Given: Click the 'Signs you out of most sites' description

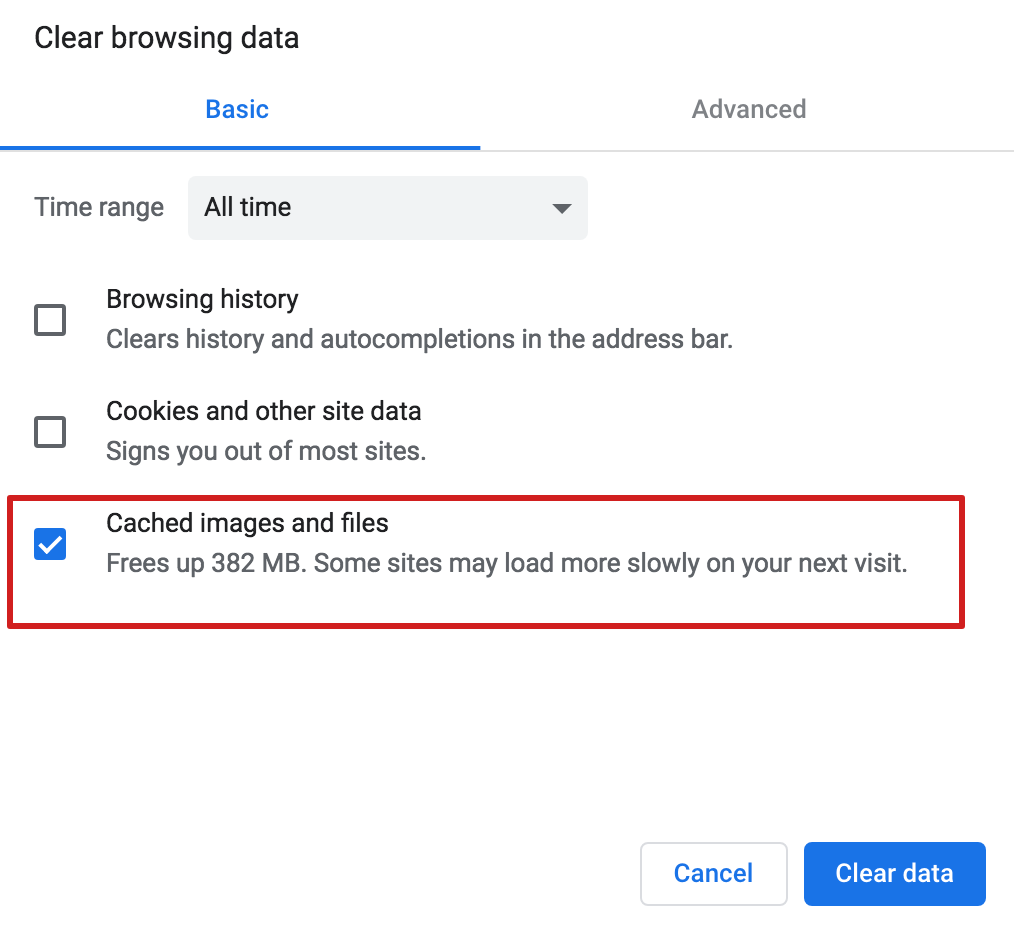Looking at the screenshot, I should pyautogui.click(x=266, y=451).
